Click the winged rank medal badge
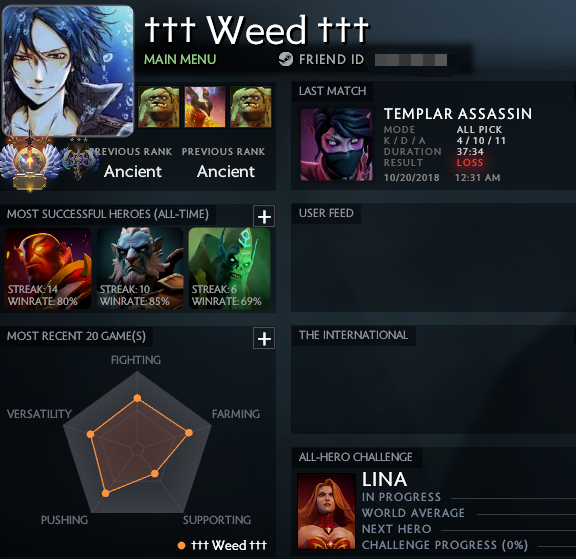This screenshot has width=576, height=559. [x=30, y=163]
